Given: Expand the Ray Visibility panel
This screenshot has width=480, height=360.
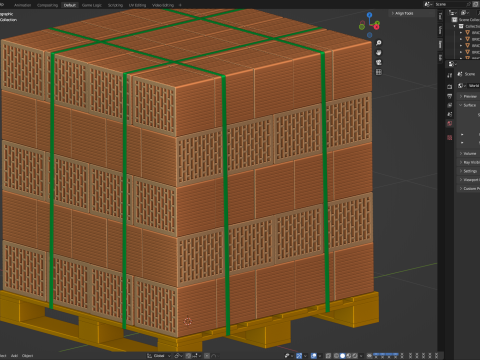Looking at the screenshot, I should coord(469,162).
